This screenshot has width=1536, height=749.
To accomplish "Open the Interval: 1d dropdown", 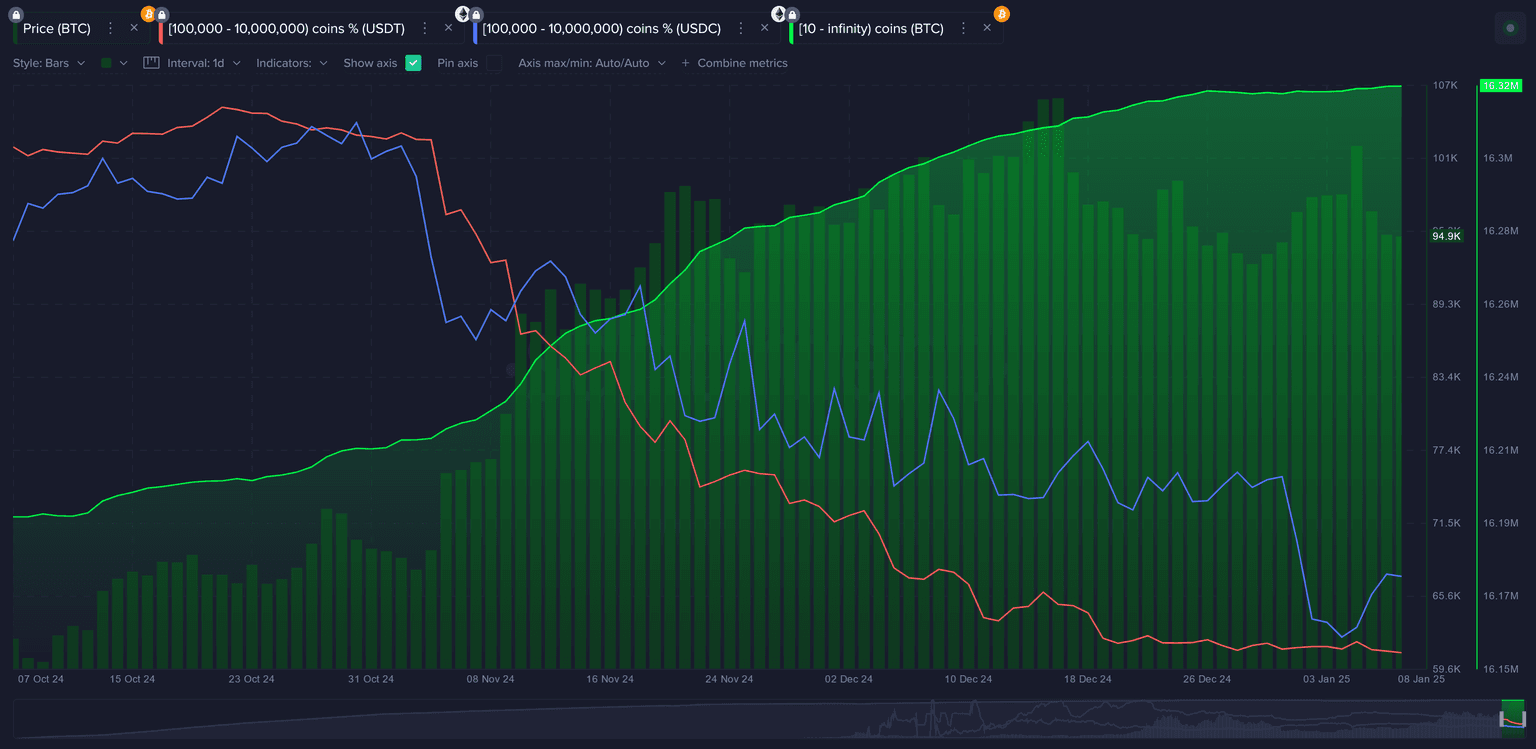I will coord(203,63).
